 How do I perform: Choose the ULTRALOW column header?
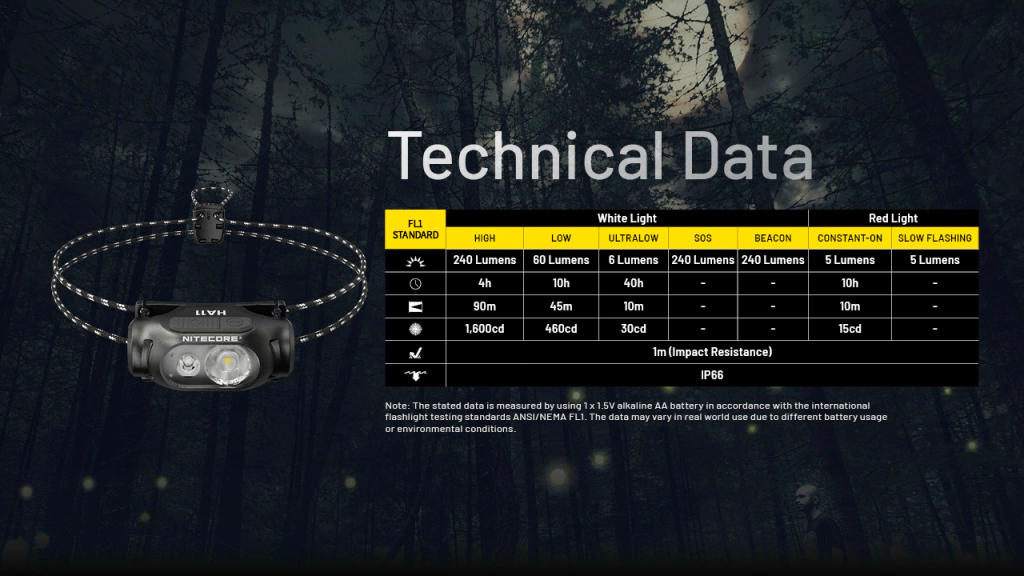pos(632,238)
